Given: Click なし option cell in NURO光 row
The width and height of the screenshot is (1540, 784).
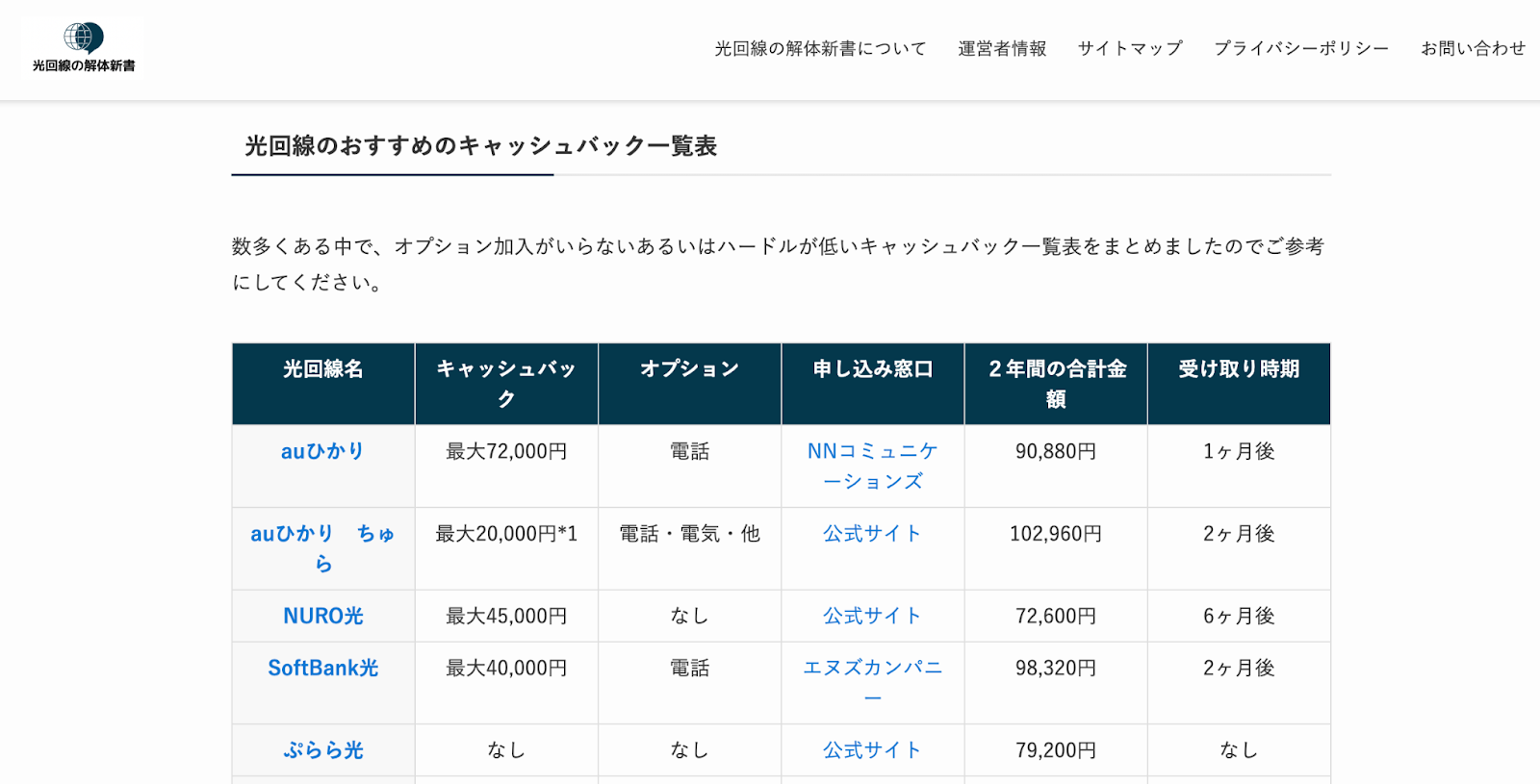Looking at the screenshot, I should tap(690, 616).
